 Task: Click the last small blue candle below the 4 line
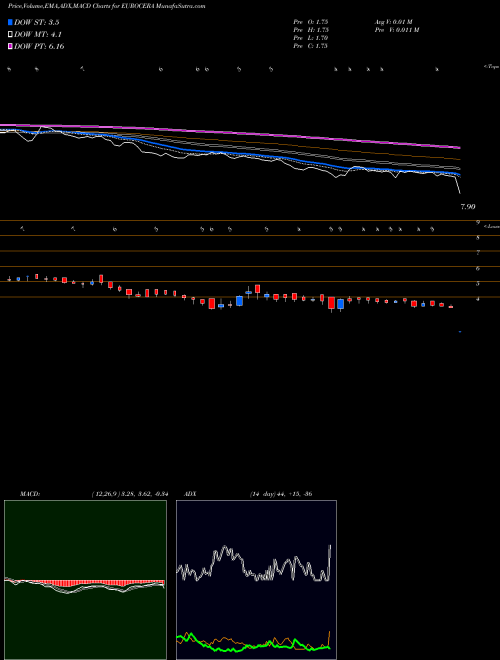click(x=460, y=332)
